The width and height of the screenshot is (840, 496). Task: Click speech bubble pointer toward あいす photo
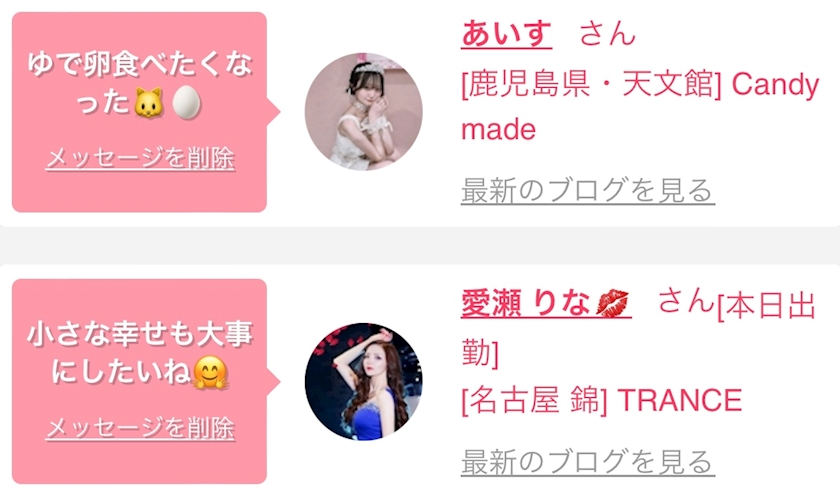click(273, 111)
